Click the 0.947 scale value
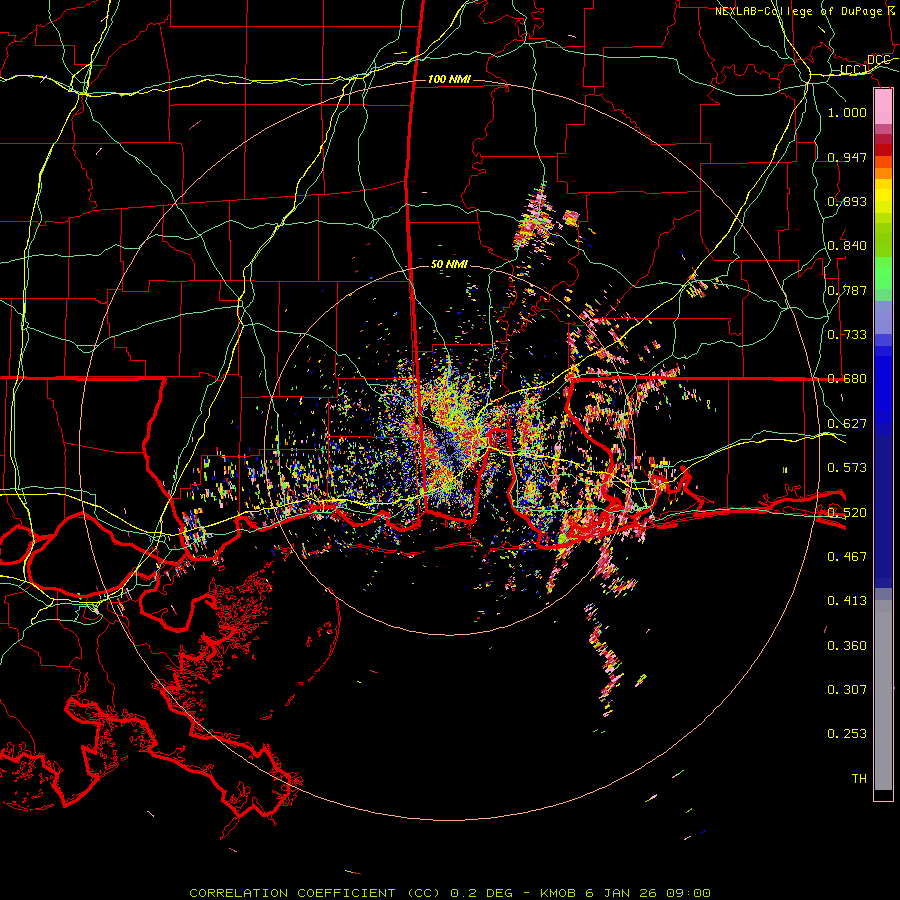The height and width of the screenshot is (900, 900). pos(847,157)
